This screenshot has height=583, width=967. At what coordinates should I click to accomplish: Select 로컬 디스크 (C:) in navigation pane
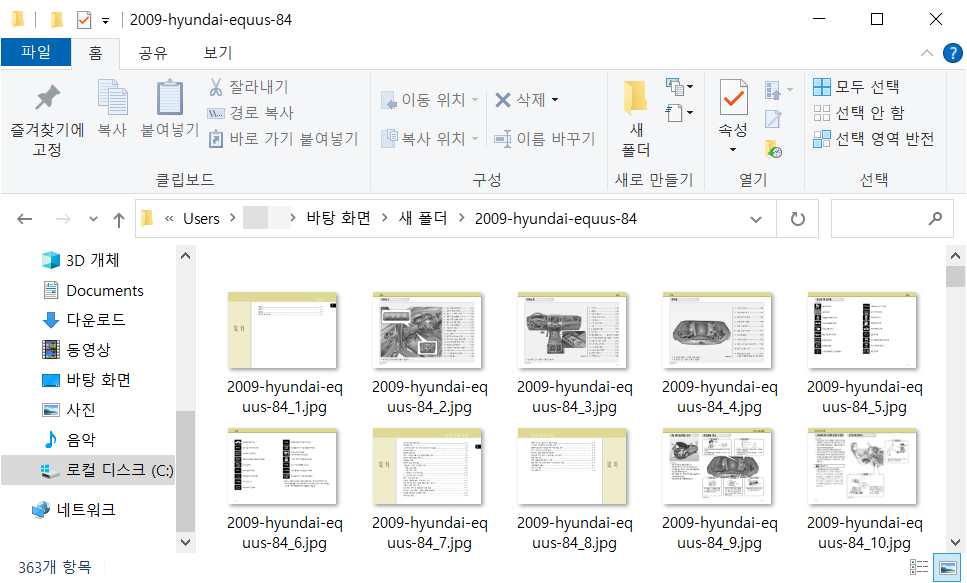pyautogui.click(x=88, y=470)
